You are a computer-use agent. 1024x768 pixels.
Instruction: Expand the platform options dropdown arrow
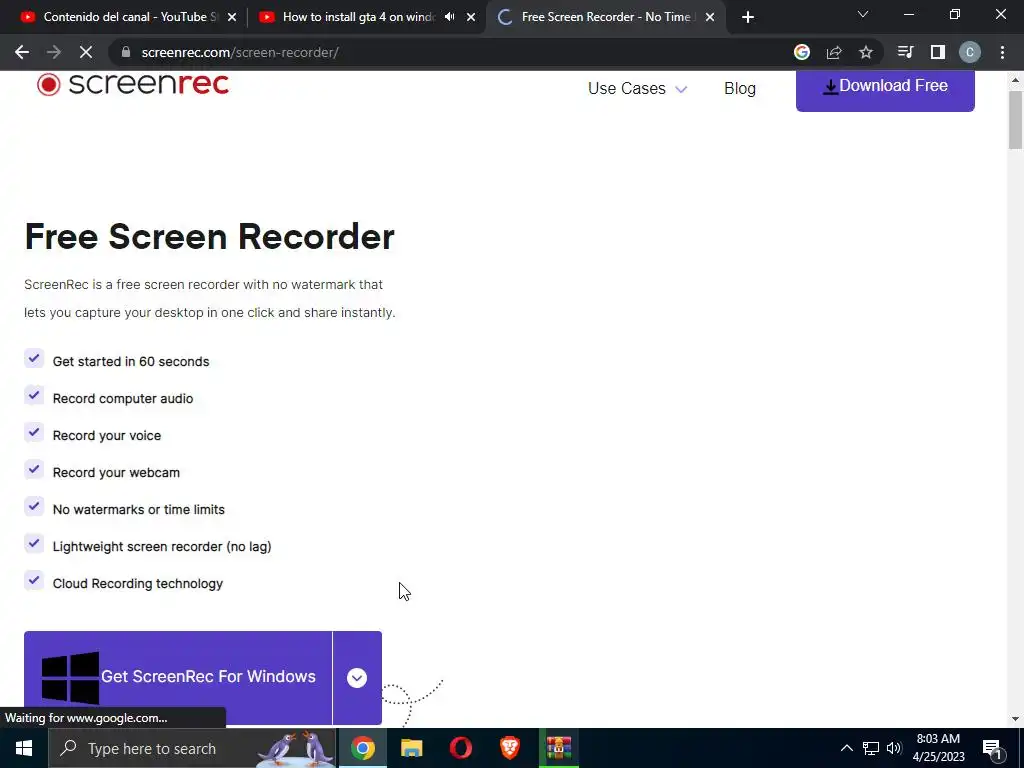[x=357, y=677]
